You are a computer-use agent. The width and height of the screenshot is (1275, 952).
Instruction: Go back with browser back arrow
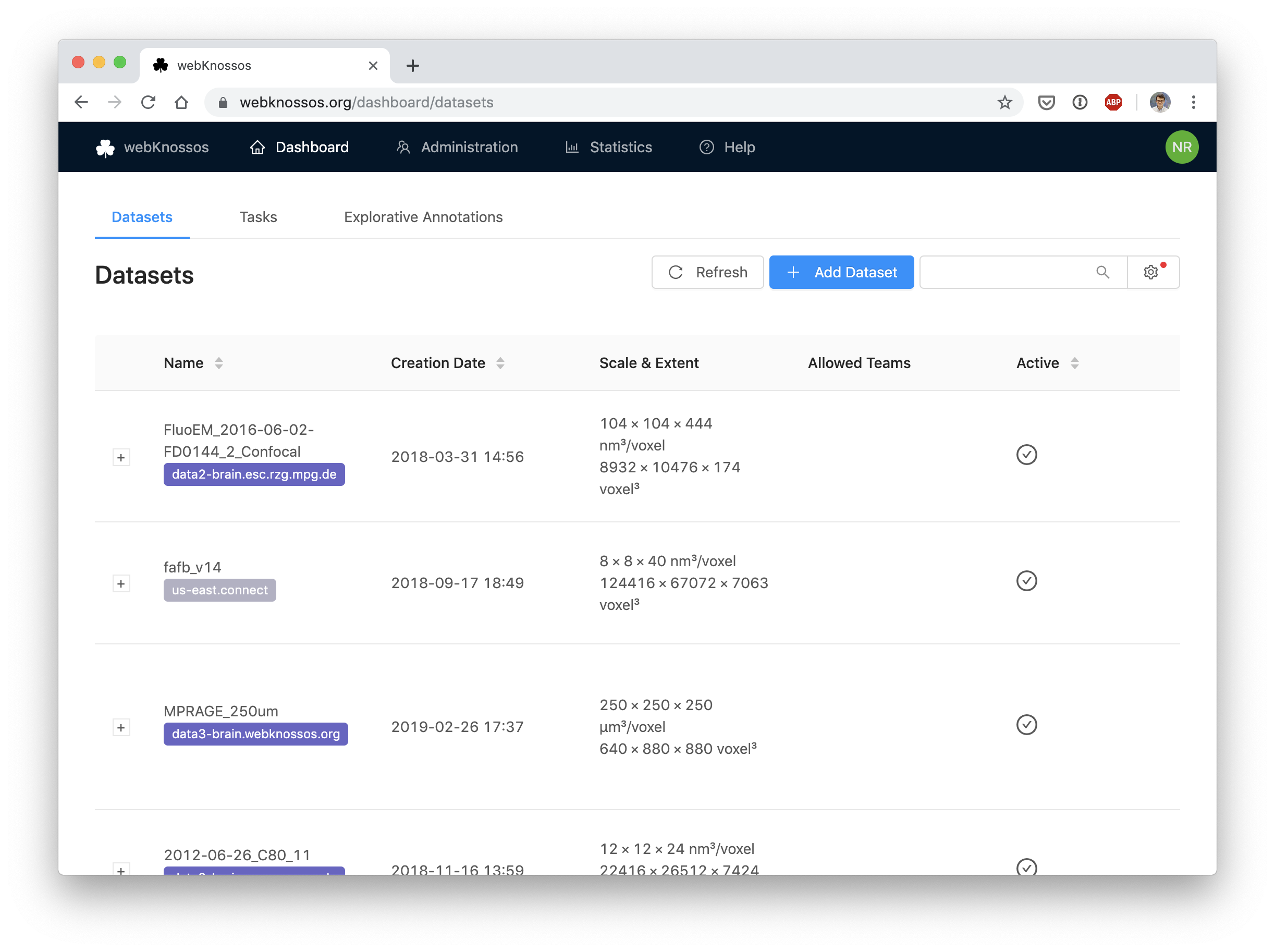point(81,102)
